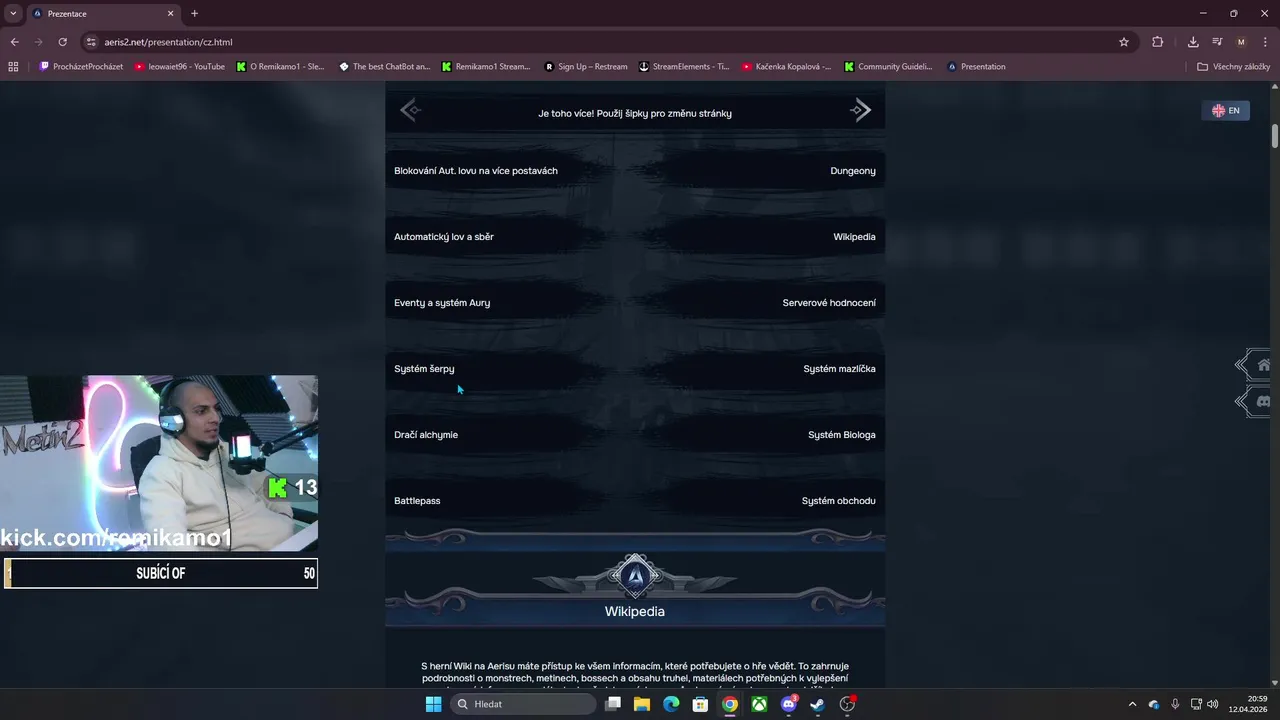Close the Prezentace tab
This screenshot has width=1280, height=720.
pyautogui.click(x=170, y=14)
